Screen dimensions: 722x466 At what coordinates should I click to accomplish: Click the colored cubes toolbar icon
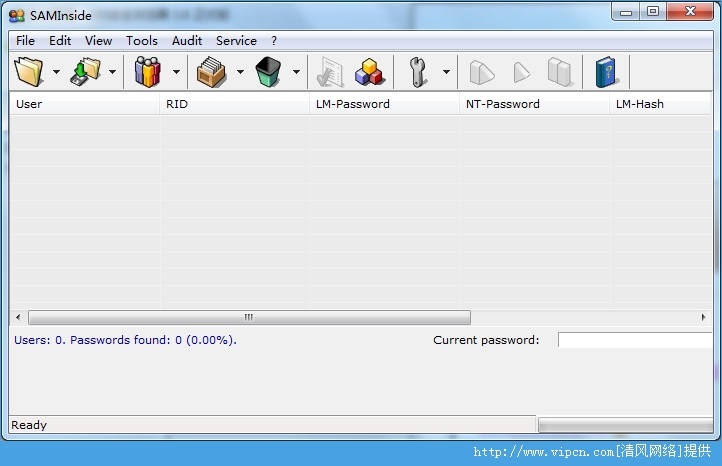point(369,72)
